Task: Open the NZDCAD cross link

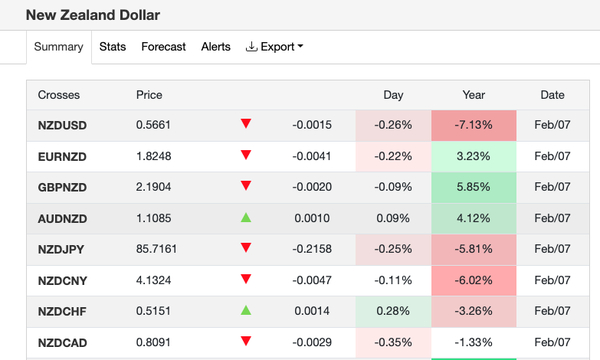Action: [x=62, y=343]
